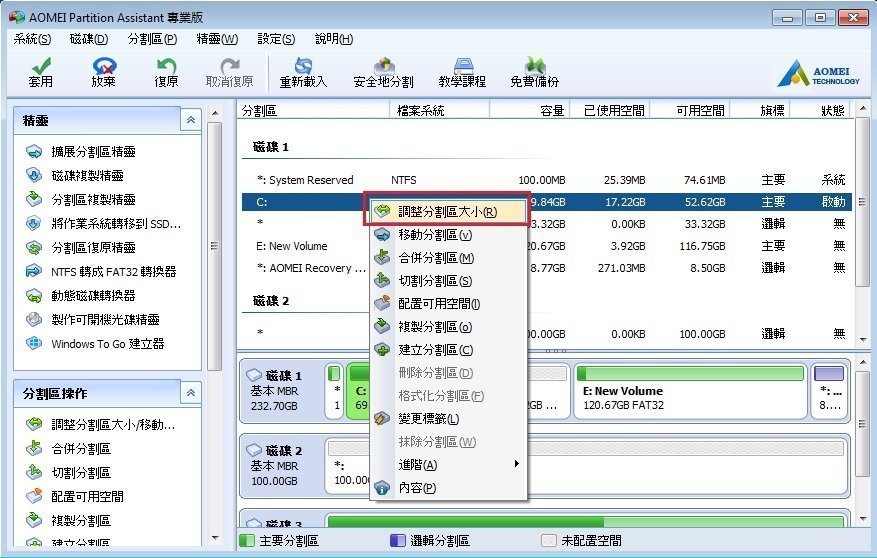The width and height of the screenshot is (877, 558).
Task: Sort by the 旗標 column header
Action: [761, 110]
